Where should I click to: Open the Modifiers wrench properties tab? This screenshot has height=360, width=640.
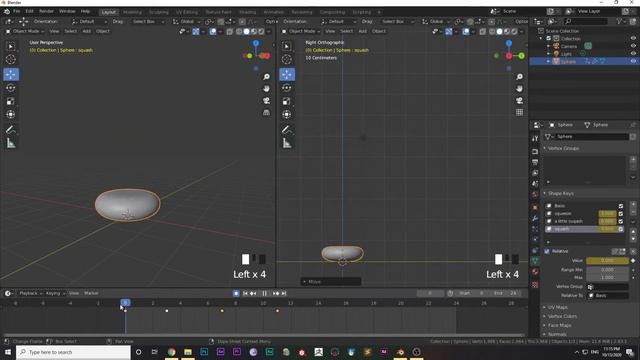535,218
